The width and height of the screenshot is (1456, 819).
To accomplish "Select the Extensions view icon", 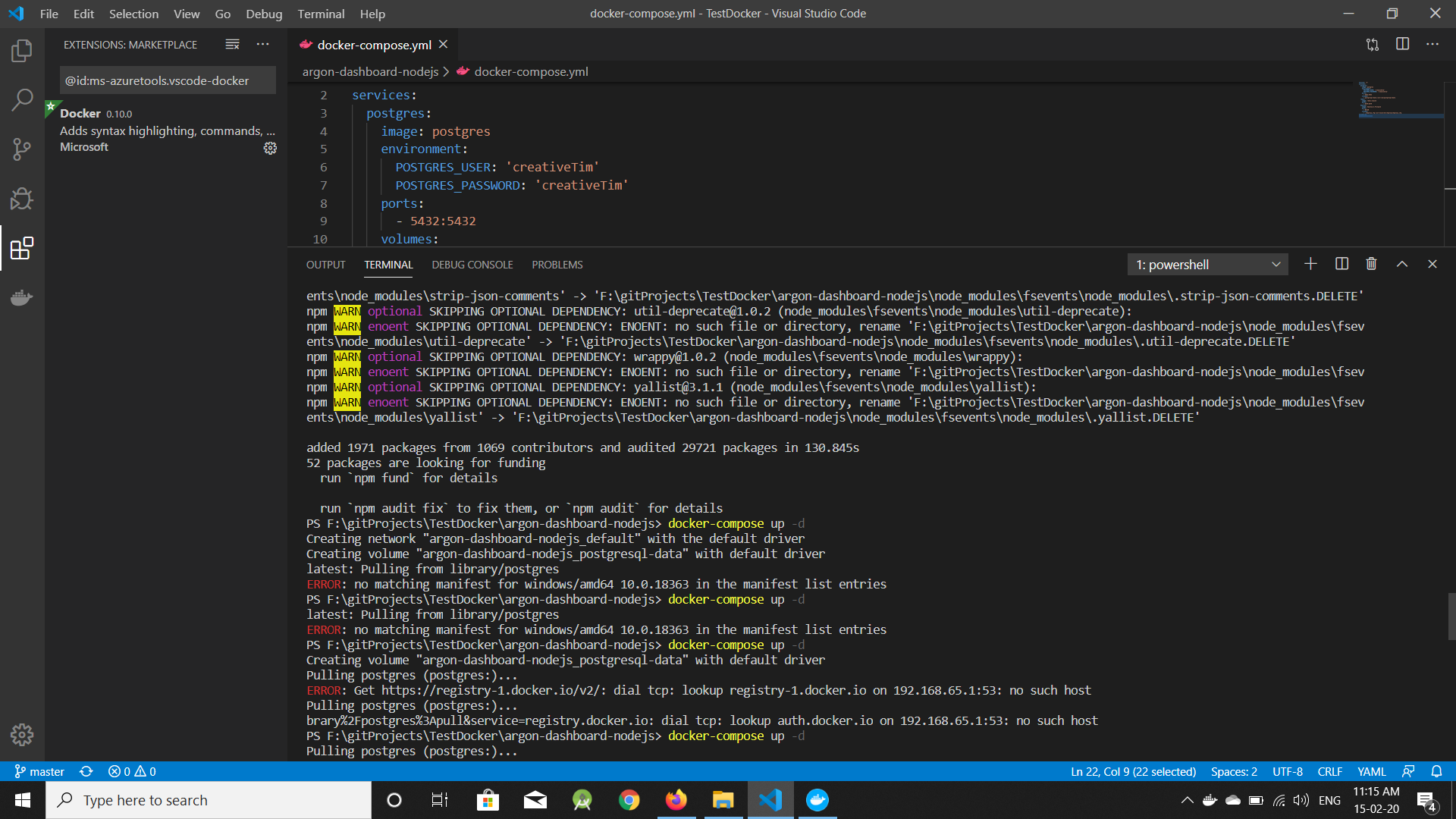I will pos(22,248).
